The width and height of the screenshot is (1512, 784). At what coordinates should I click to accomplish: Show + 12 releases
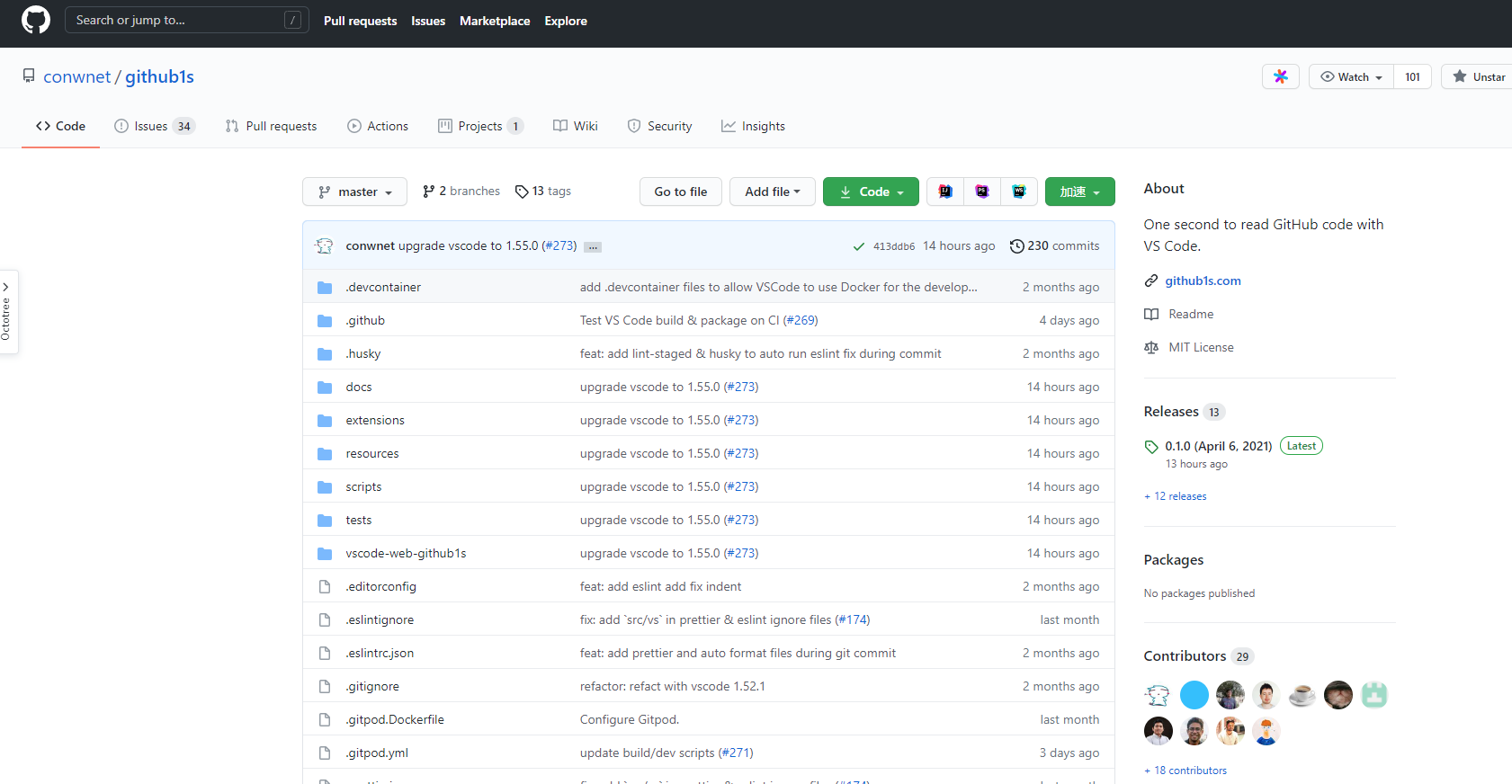pos(1176,496)
